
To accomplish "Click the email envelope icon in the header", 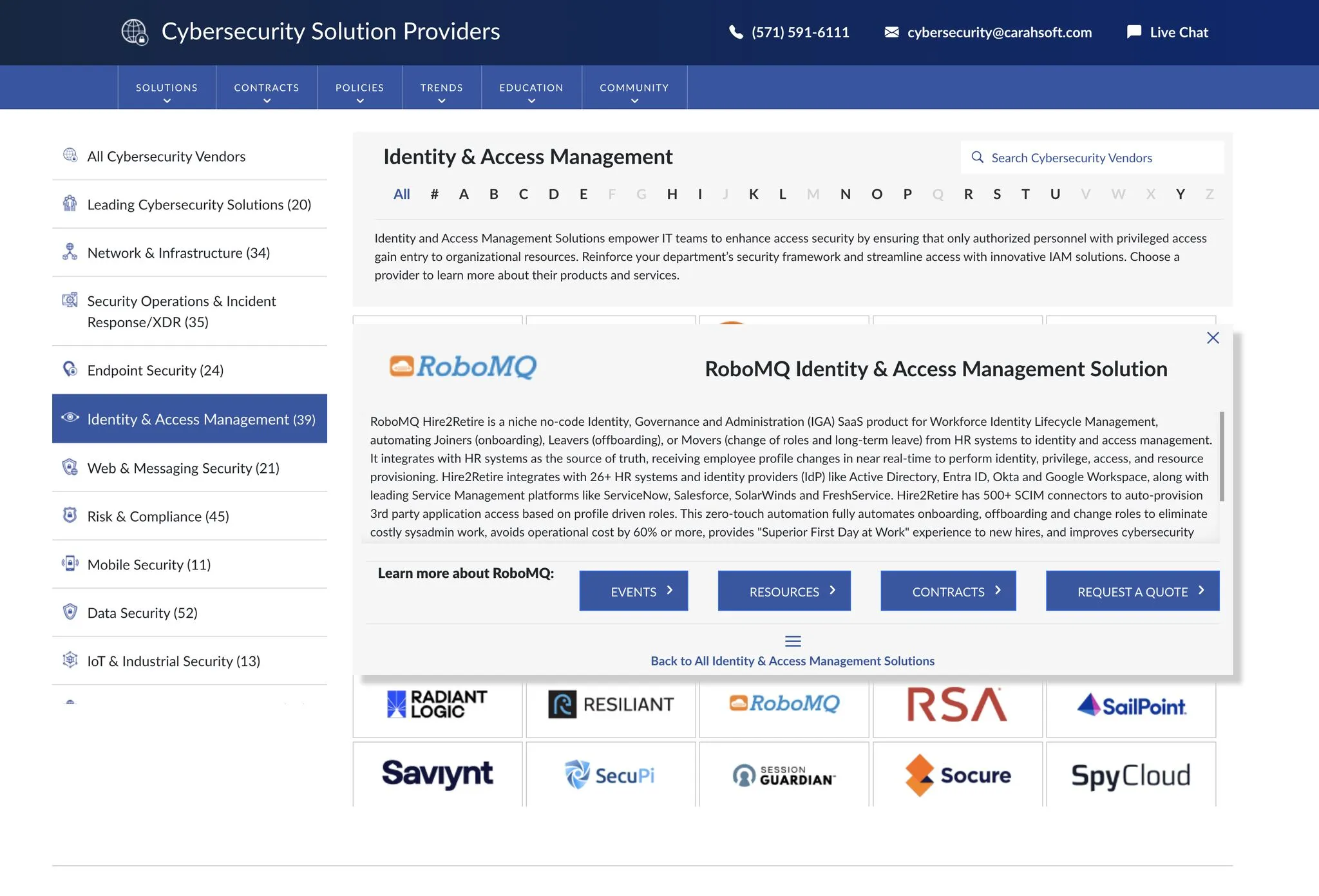I will pyautogui.click(x=891, y=32).
